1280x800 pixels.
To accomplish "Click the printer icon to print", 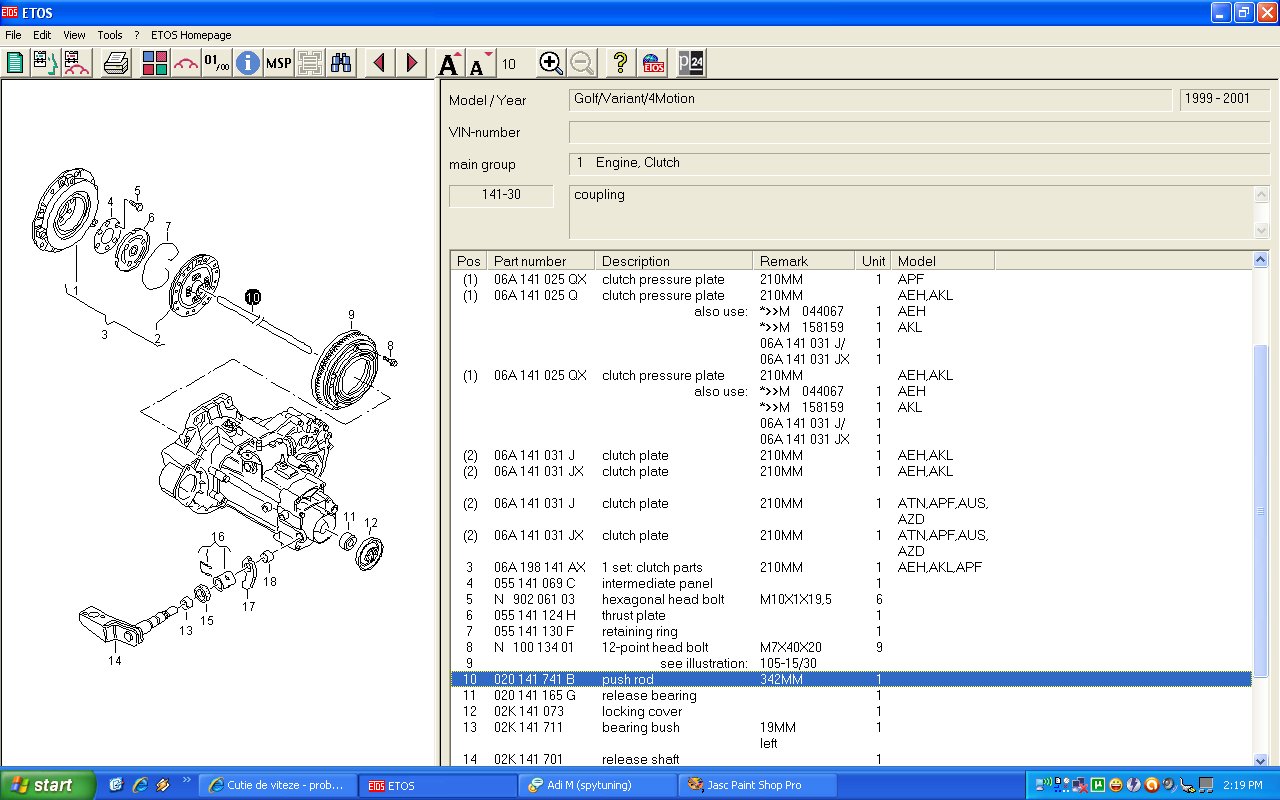I will pyautogui.click(x=116, y=63).
